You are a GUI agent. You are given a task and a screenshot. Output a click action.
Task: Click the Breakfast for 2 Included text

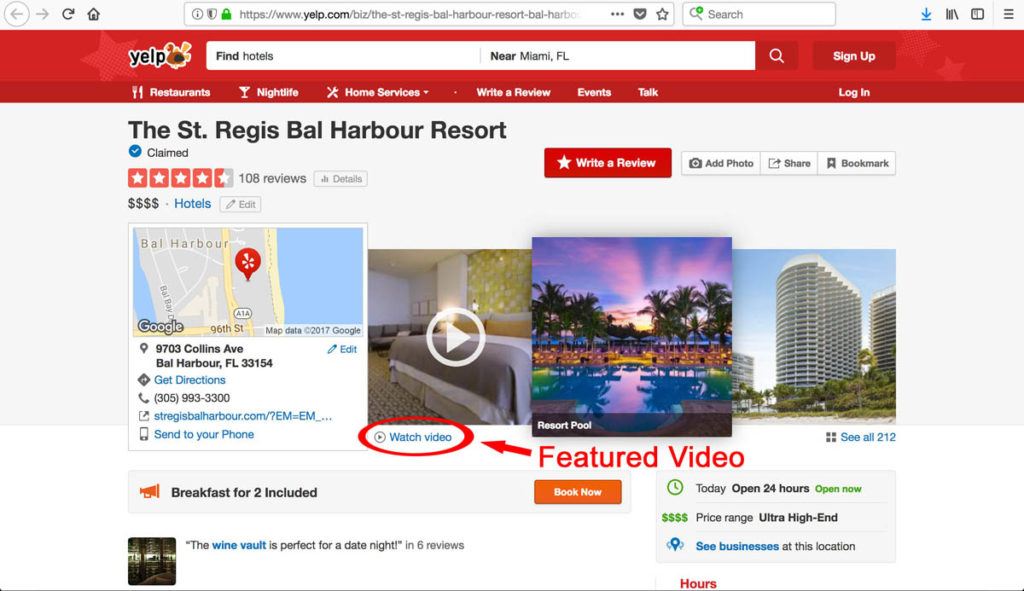[x=244, y=492]
